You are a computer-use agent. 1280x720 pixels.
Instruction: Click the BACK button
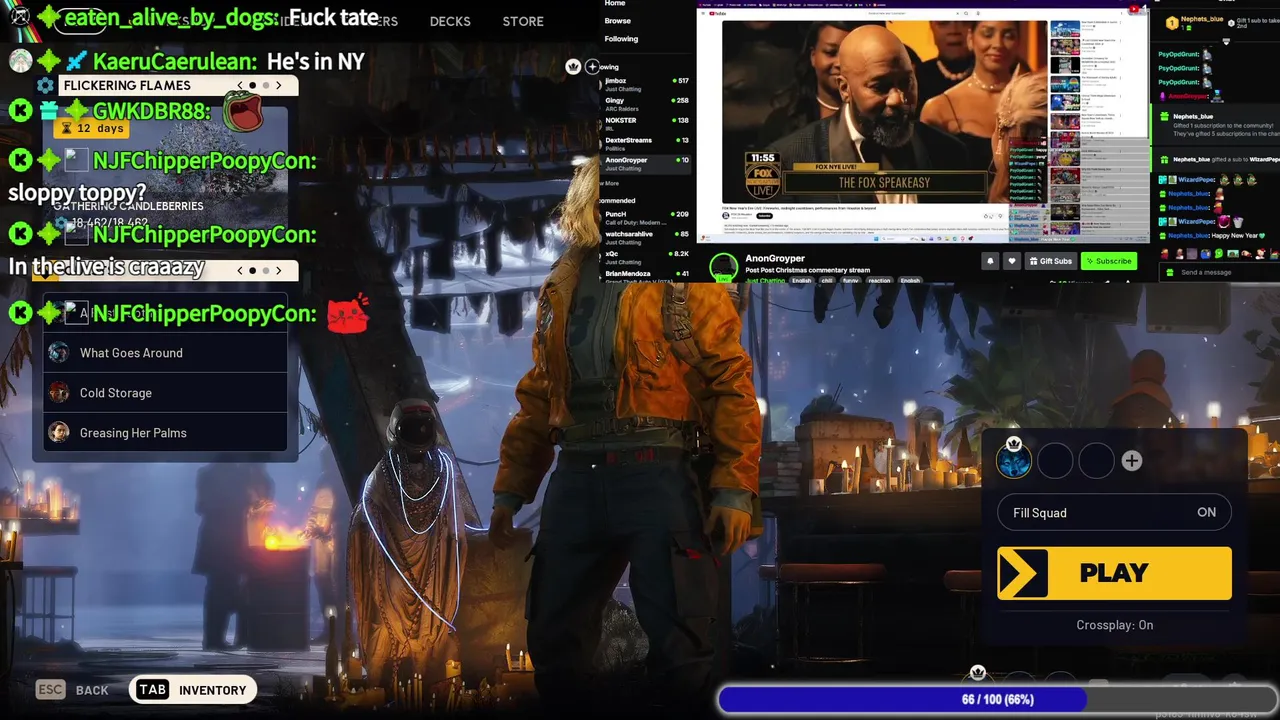[73, 690]
